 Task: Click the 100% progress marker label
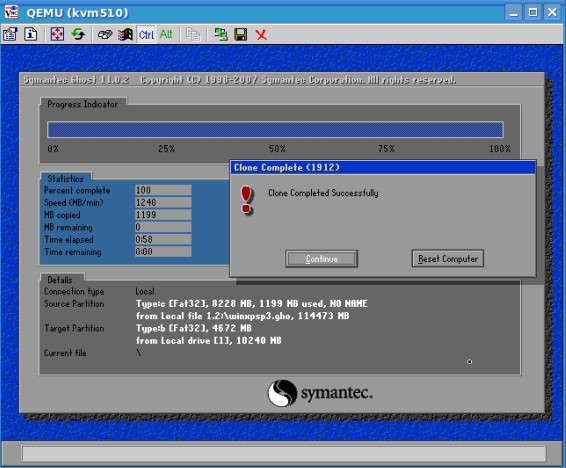500,149
